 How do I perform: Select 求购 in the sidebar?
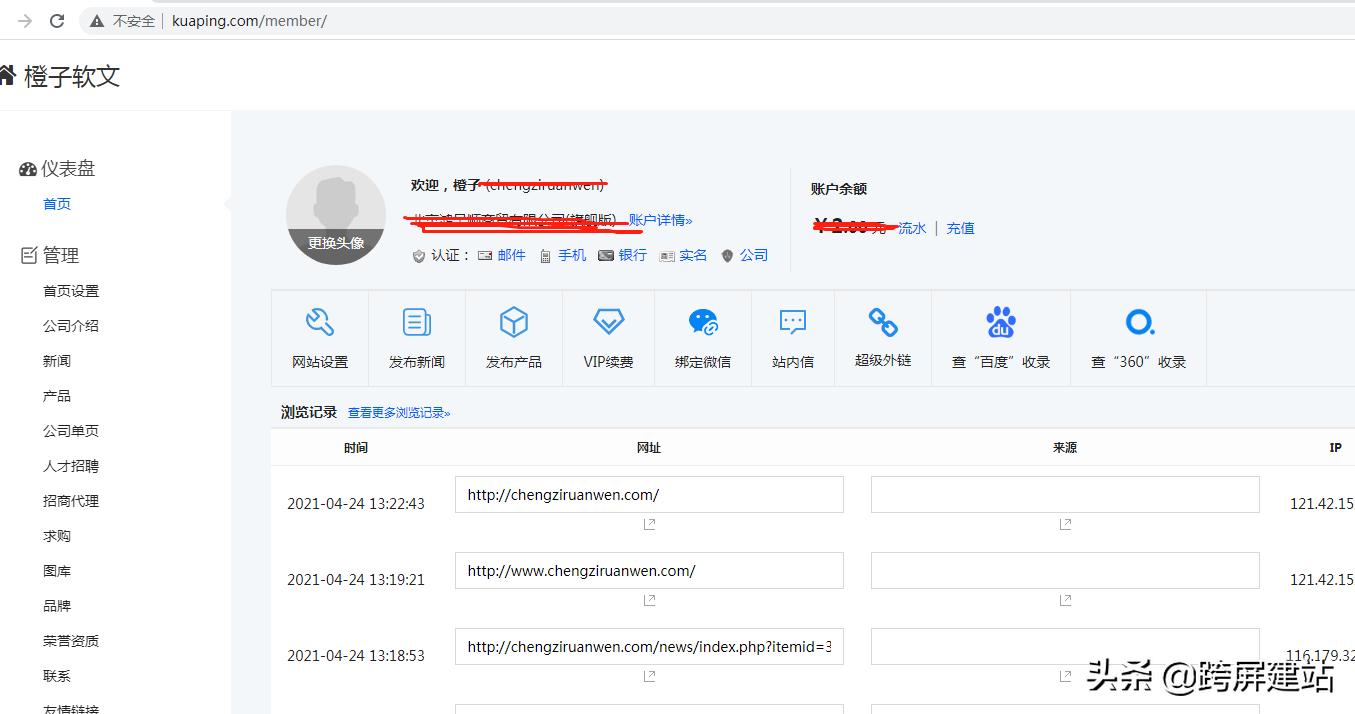[57, 536]
